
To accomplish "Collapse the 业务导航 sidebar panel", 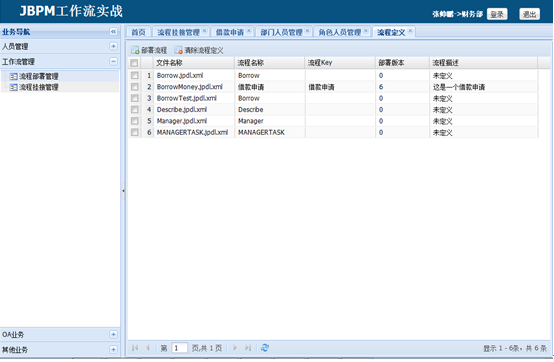I will (x=113, y=31).
